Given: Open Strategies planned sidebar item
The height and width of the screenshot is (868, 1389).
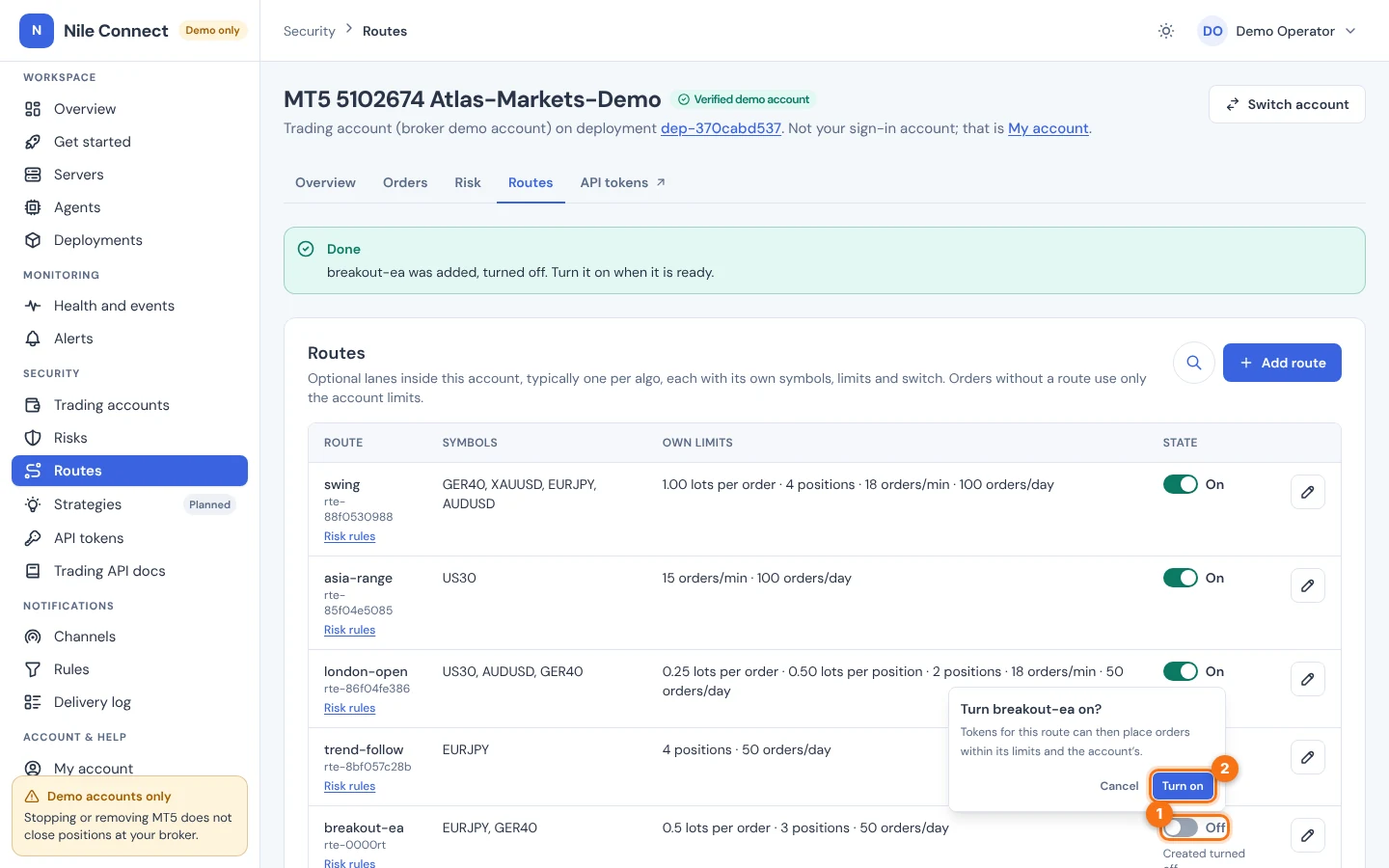Looking at the screenshot, I should tap(129, 504).
